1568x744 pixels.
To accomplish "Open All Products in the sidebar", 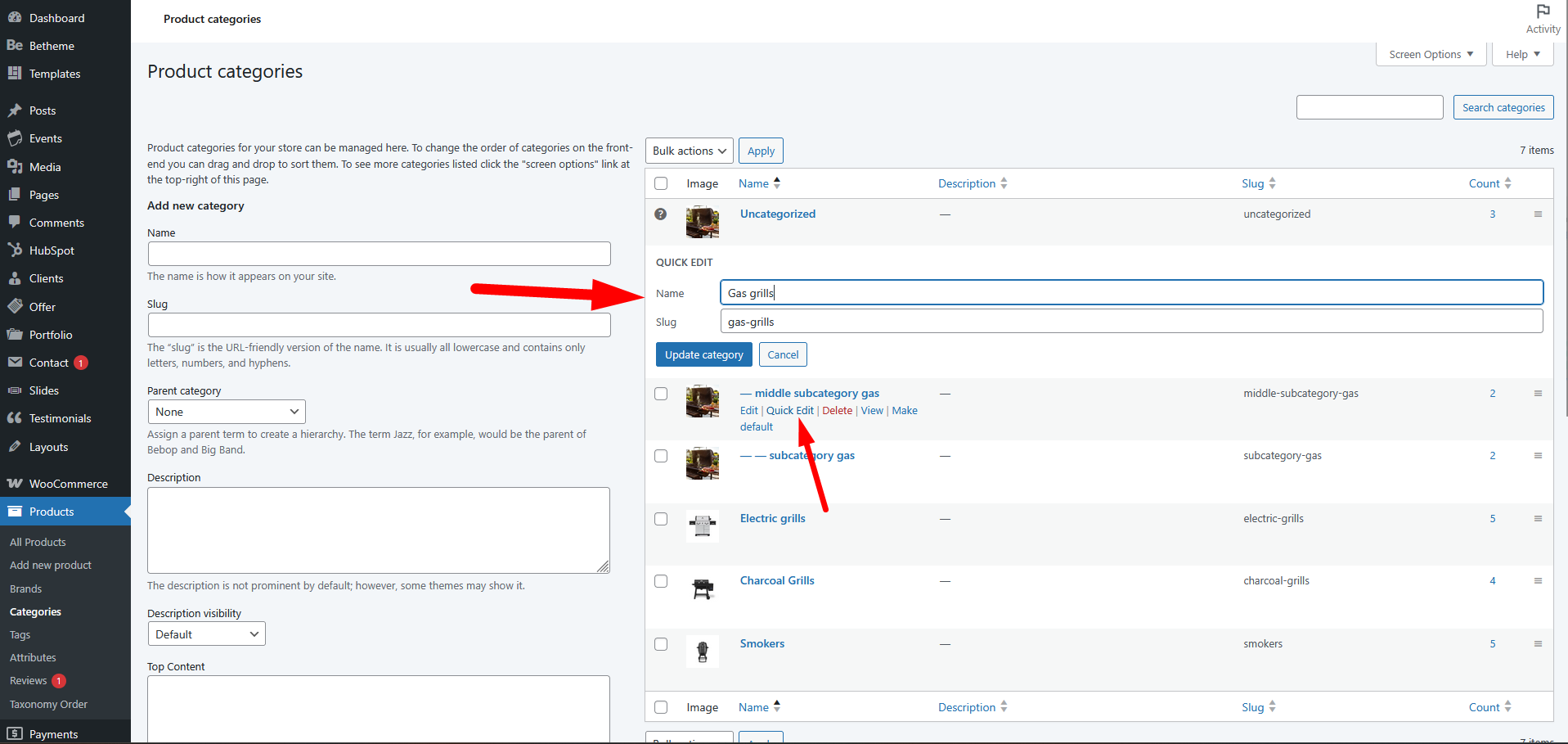I will (38, 543).
